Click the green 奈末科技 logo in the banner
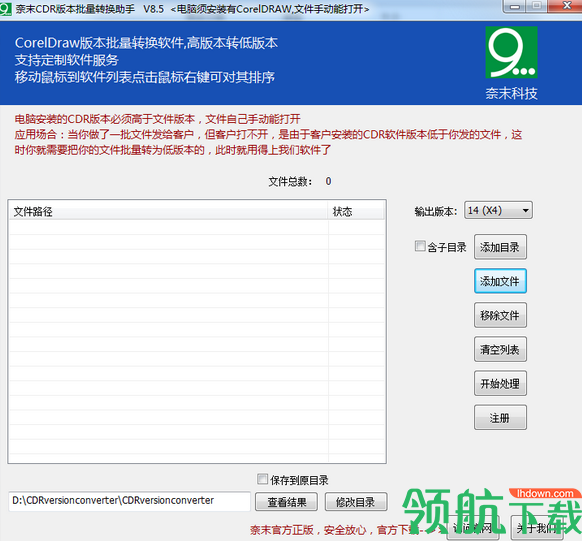 point(511,52)
